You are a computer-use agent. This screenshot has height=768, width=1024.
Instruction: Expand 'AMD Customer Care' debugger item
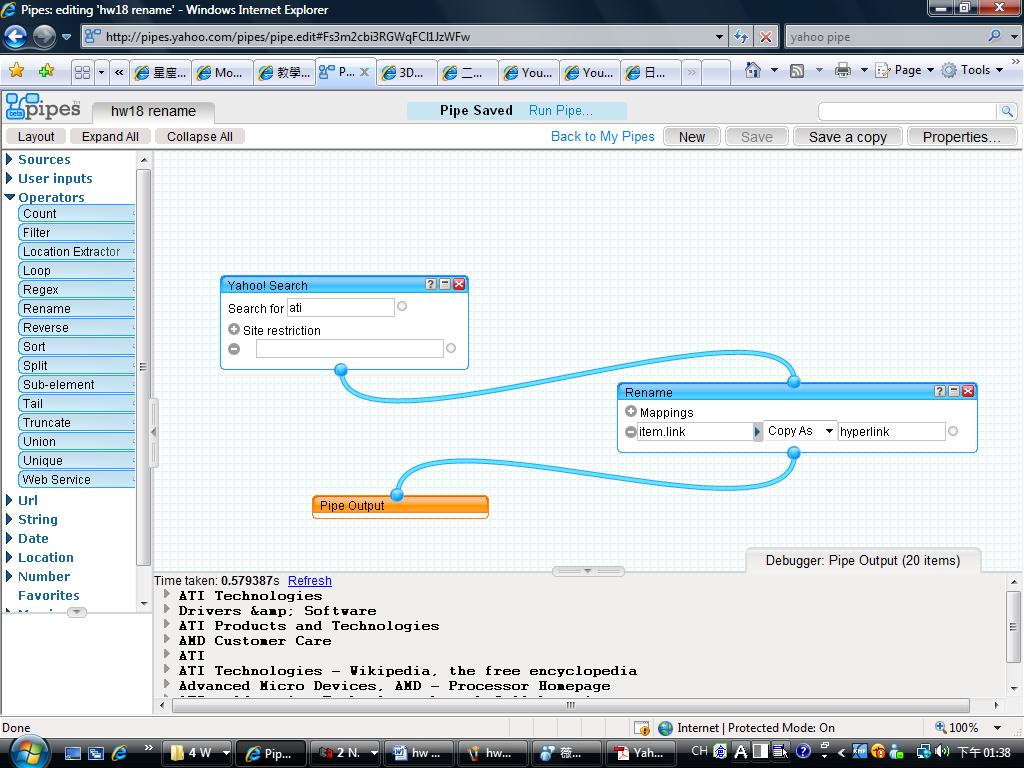coord(167,639)
